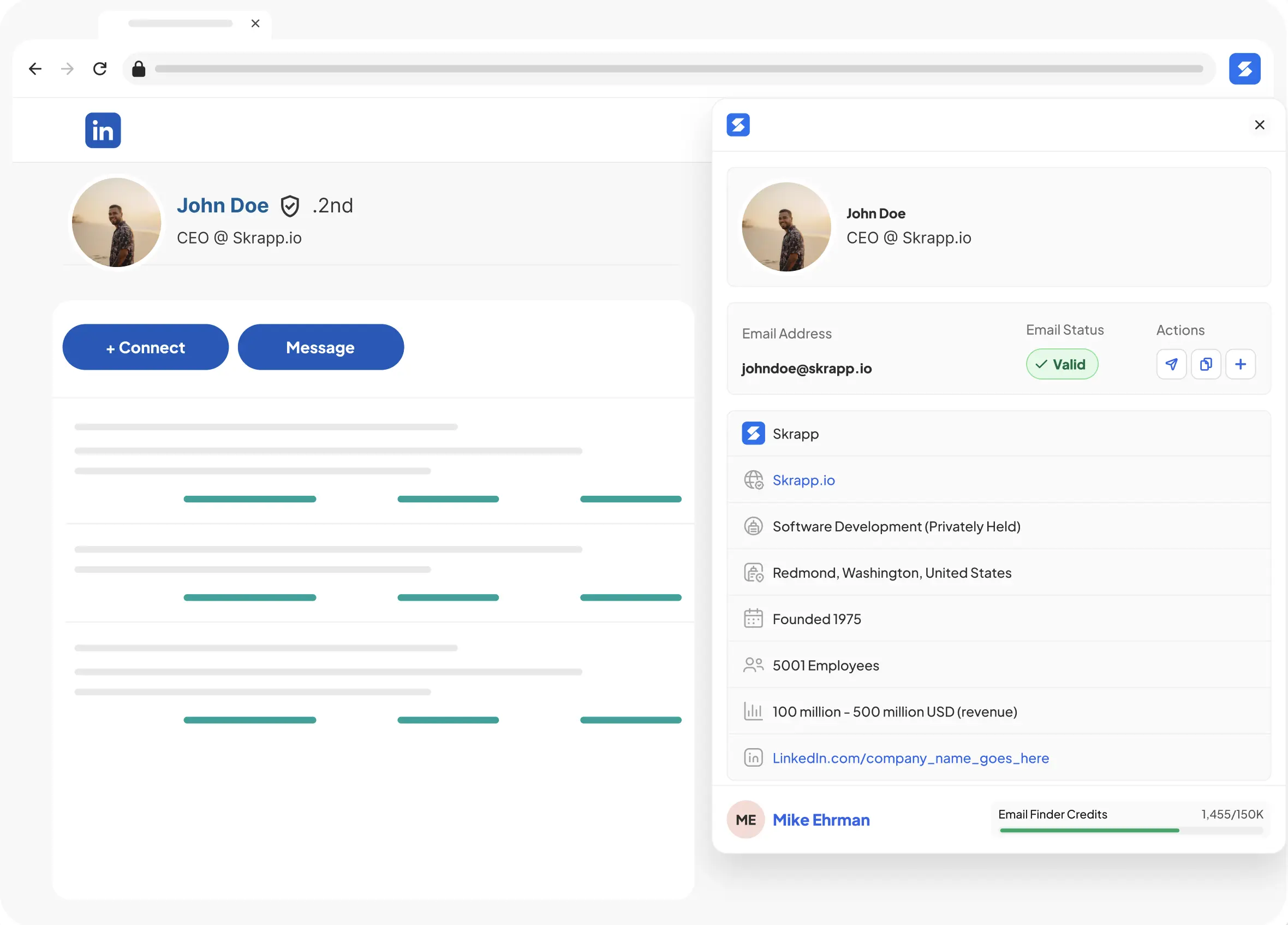Open the LinkedIn company page link

pyautogui.click(x=910, y=758)
